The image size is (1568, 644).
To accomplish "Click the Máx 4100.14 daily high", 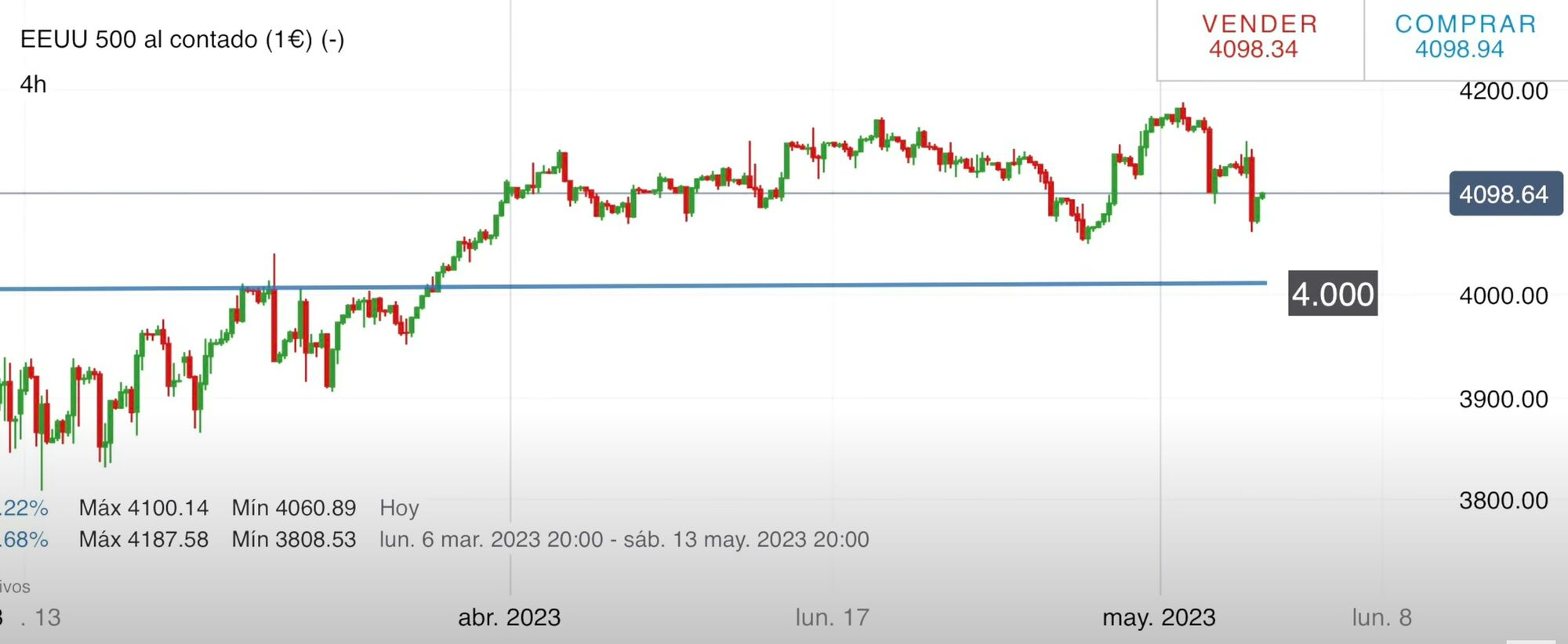I will (143, 508).
